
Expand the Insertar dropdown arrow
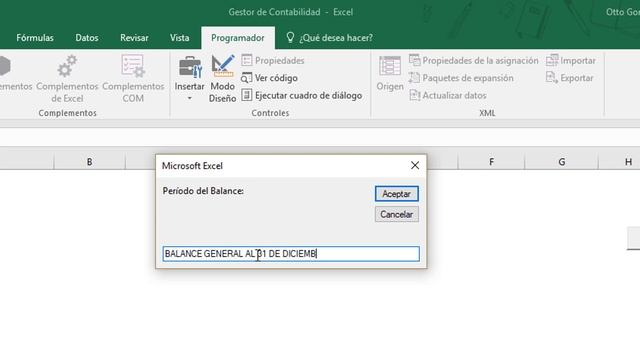pyautogui.click(x=189, y=98)
